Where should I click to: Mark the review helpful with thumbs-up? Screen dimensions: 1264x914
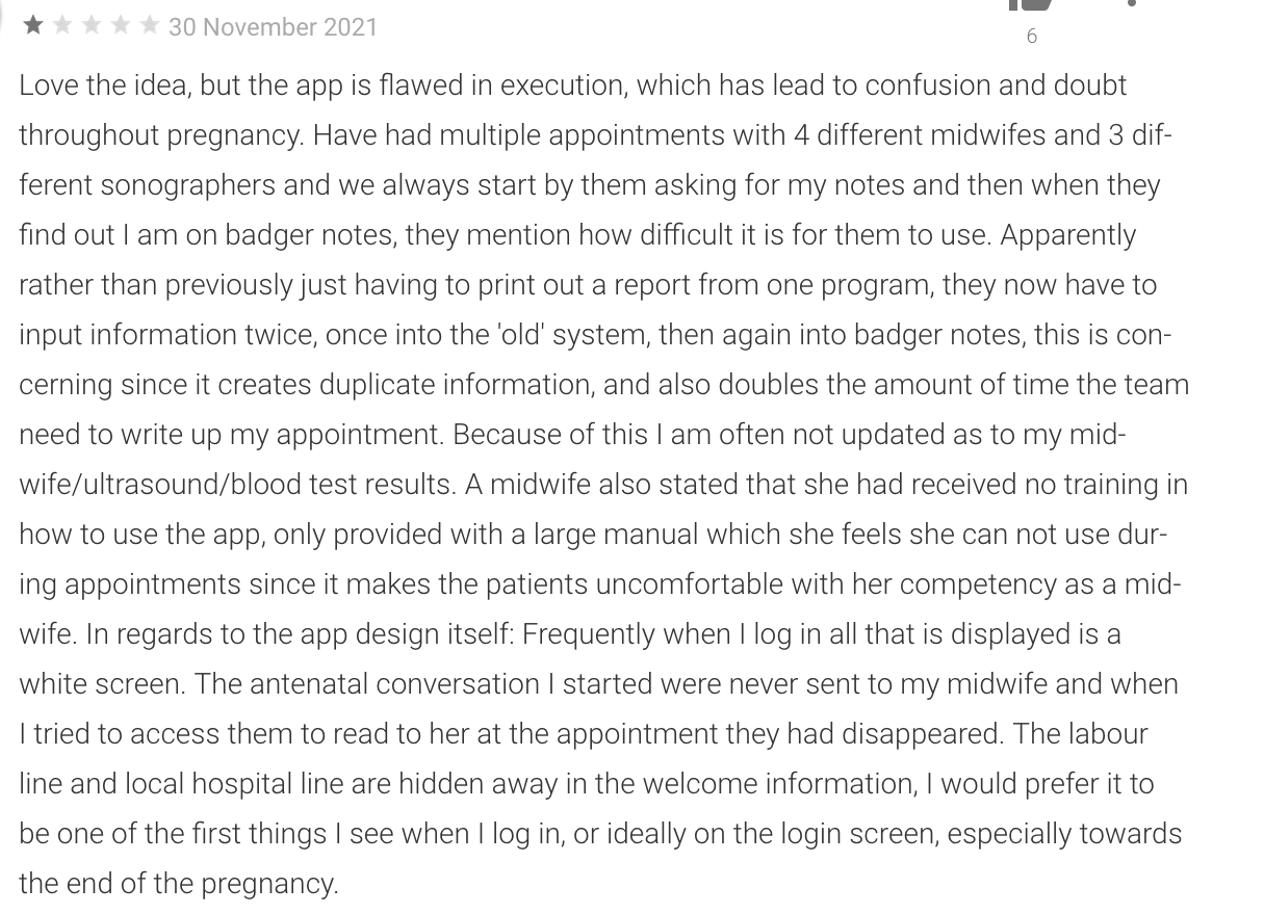click(x=1031, y=4)
